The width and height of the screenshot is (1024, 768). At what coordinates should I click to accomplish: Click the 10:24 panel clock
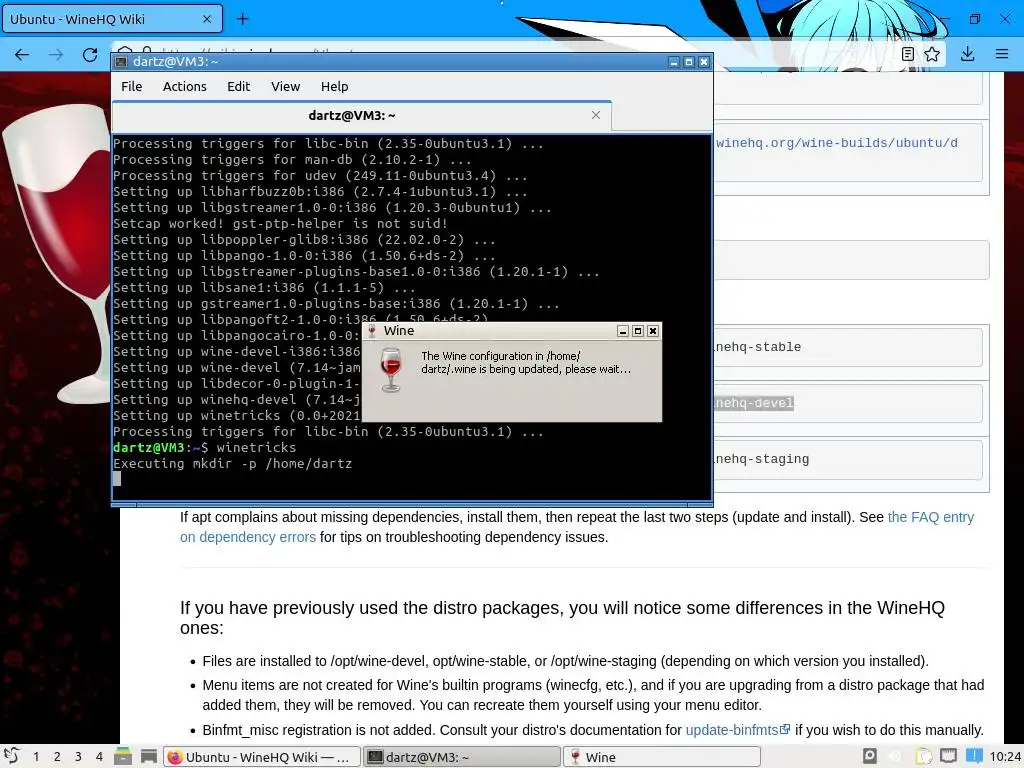point(1005,757)
